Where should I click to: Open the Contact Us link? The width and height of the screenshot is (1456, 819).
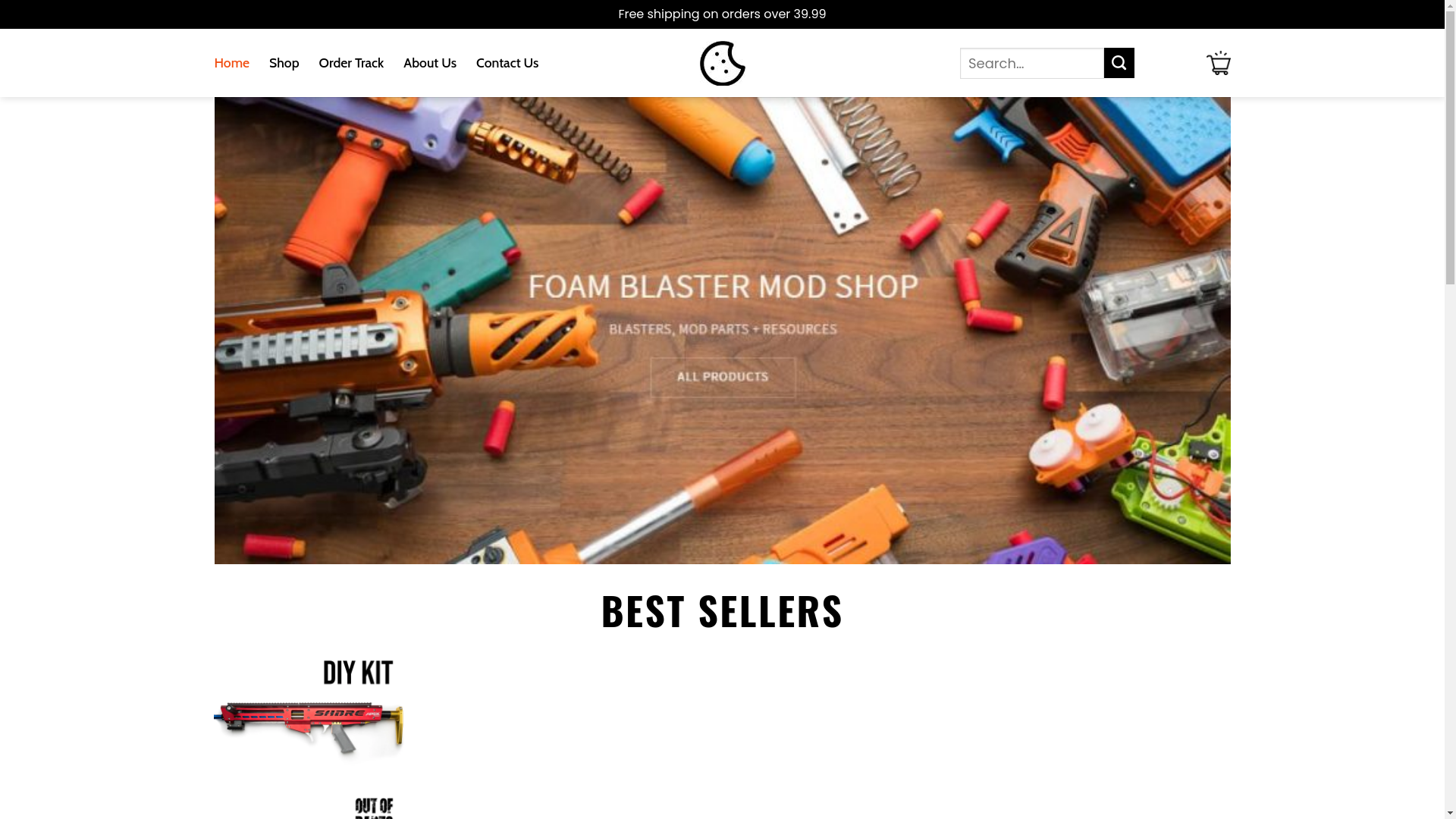click(x=507, y=63)
